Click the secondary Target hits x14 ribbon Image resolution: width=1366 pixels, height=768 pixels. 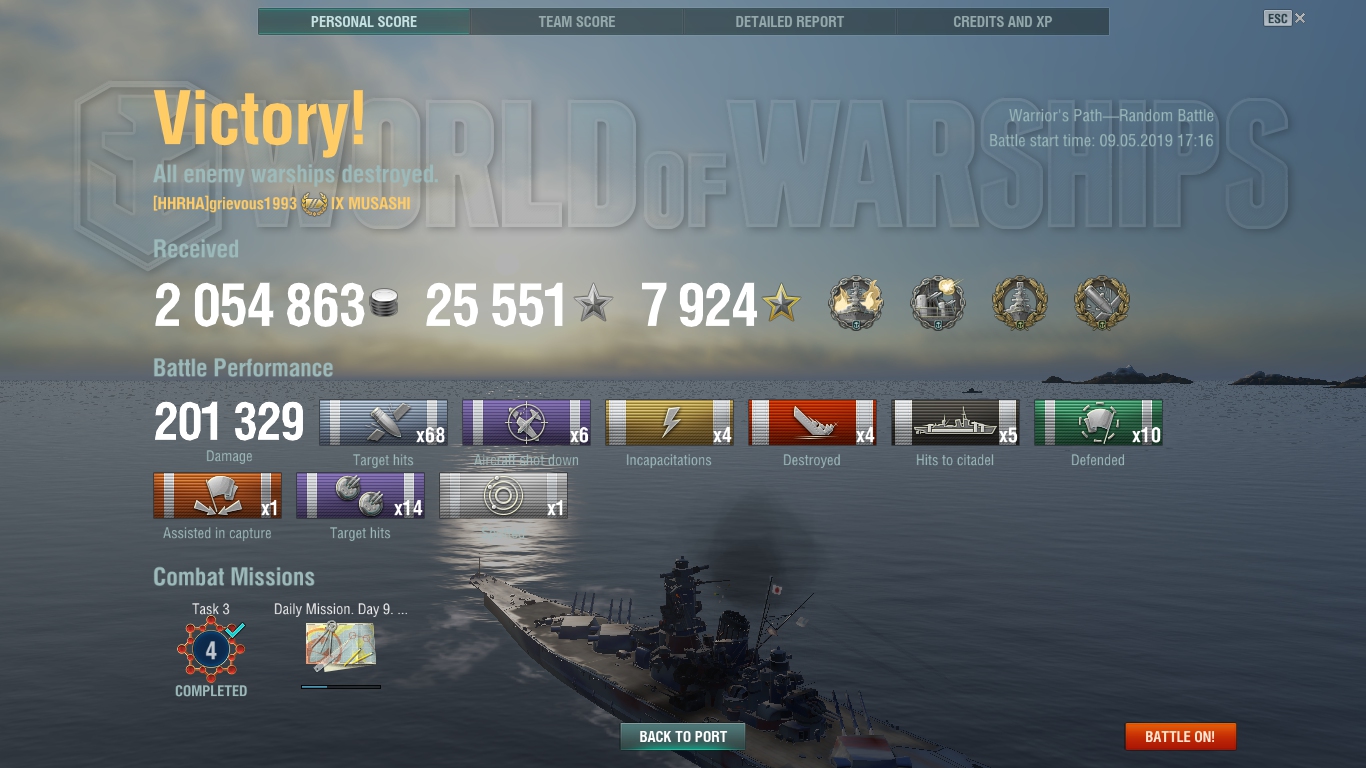click(x=360, y=496)
